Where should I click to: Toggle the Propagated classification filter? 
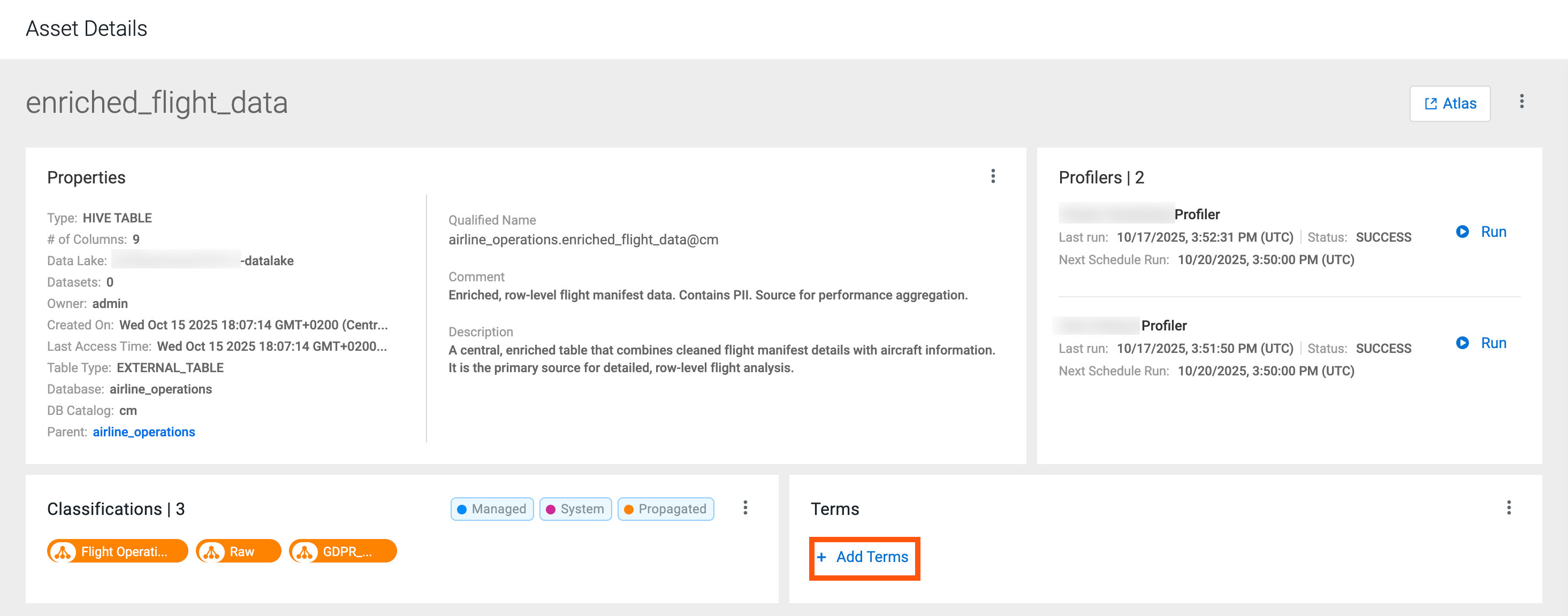(x=665, y=509)
